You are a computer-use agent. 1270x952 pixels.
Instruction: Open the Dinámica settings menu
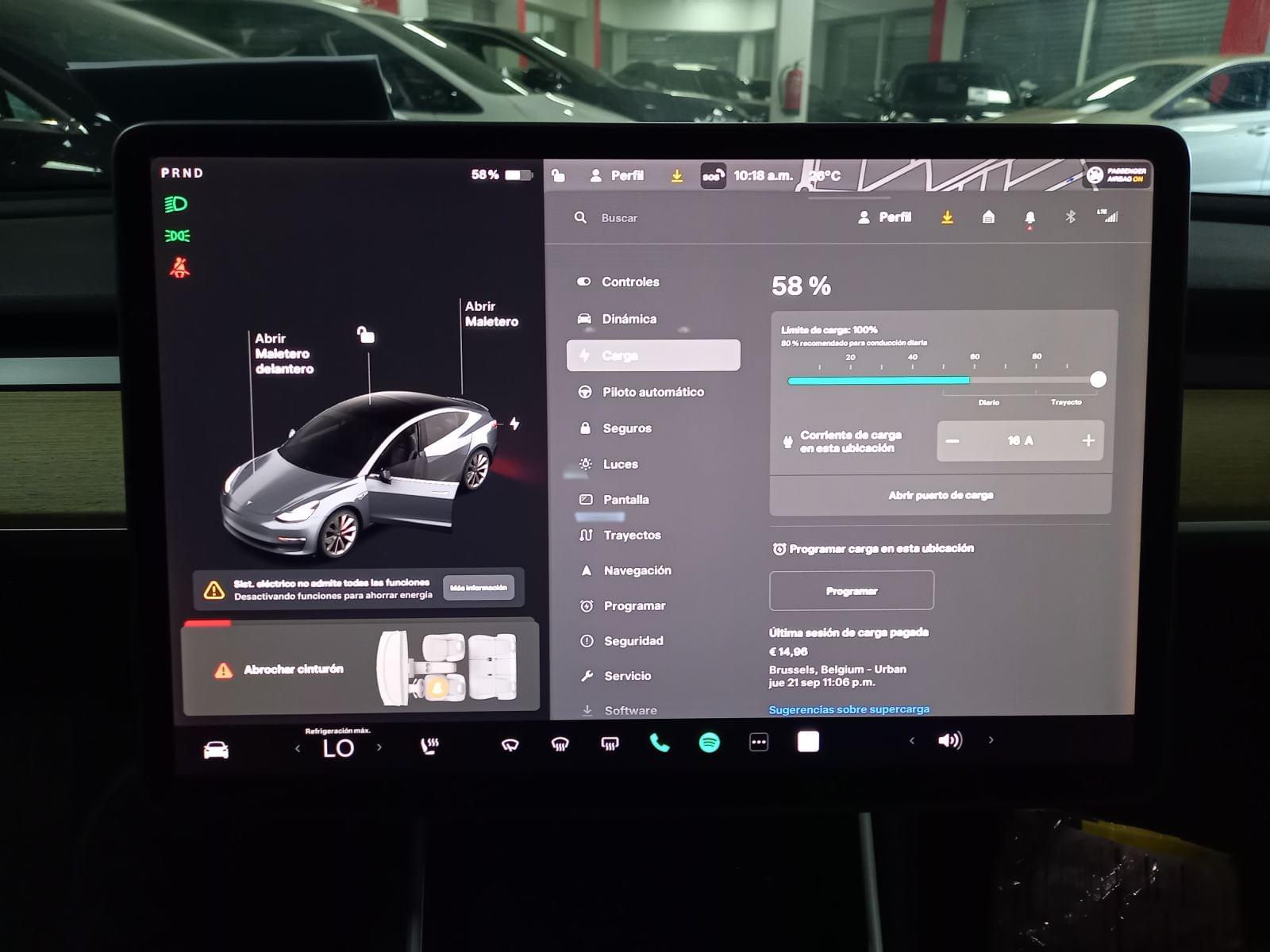pyautogui.click(x=629, y=319)
